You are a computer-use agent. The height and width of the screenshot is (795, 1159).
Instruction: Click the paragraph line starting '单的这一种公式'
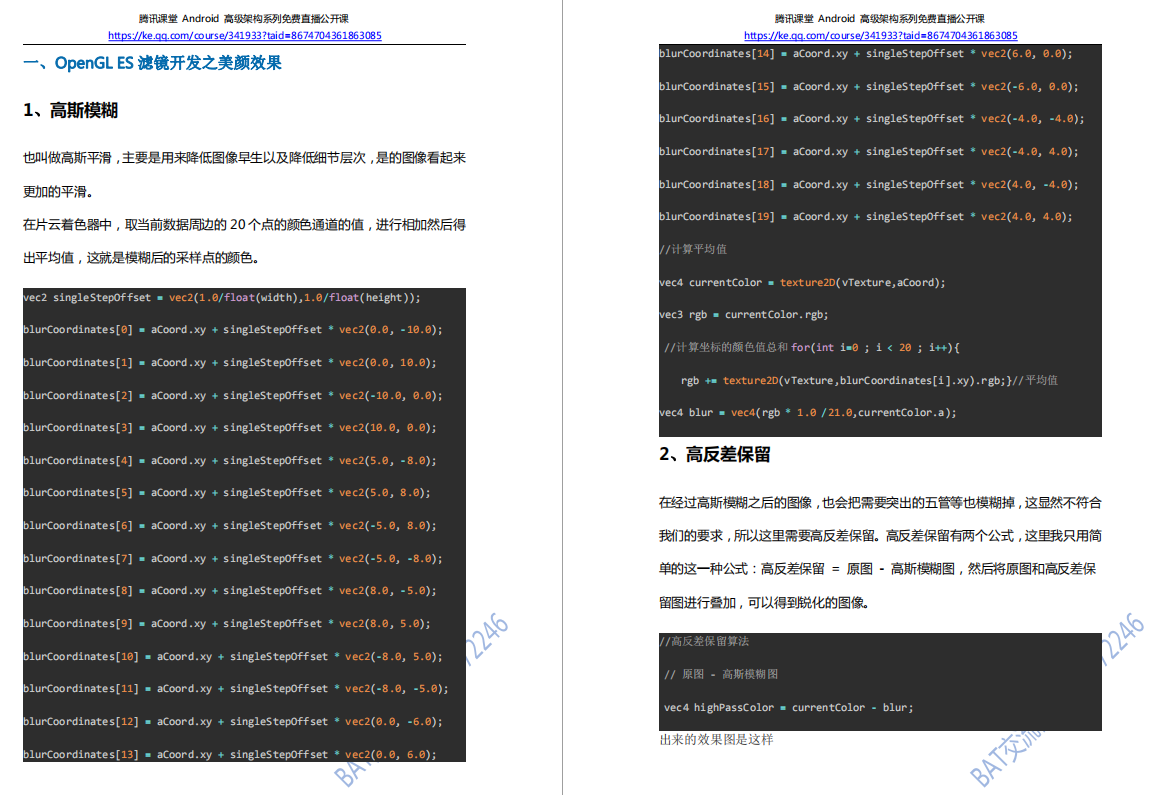click(x=877, y=569)
